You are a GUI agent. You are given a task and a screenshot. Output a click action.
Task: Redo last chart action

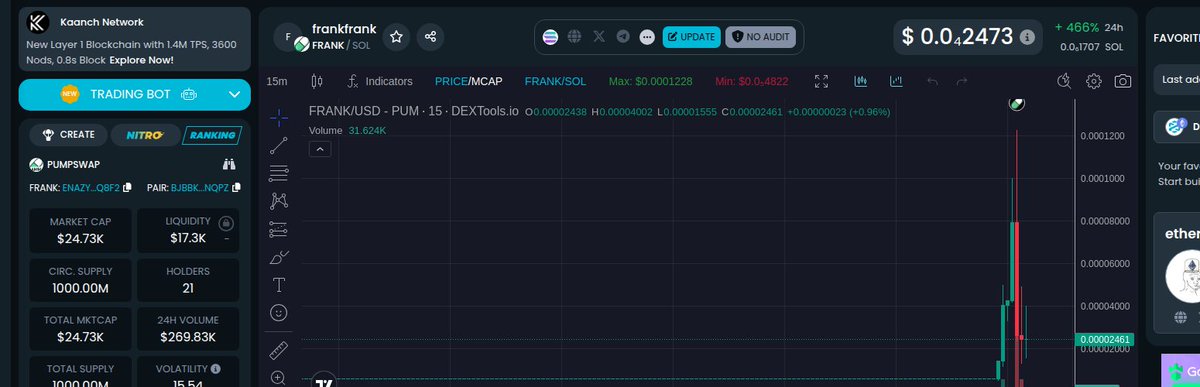961,81
